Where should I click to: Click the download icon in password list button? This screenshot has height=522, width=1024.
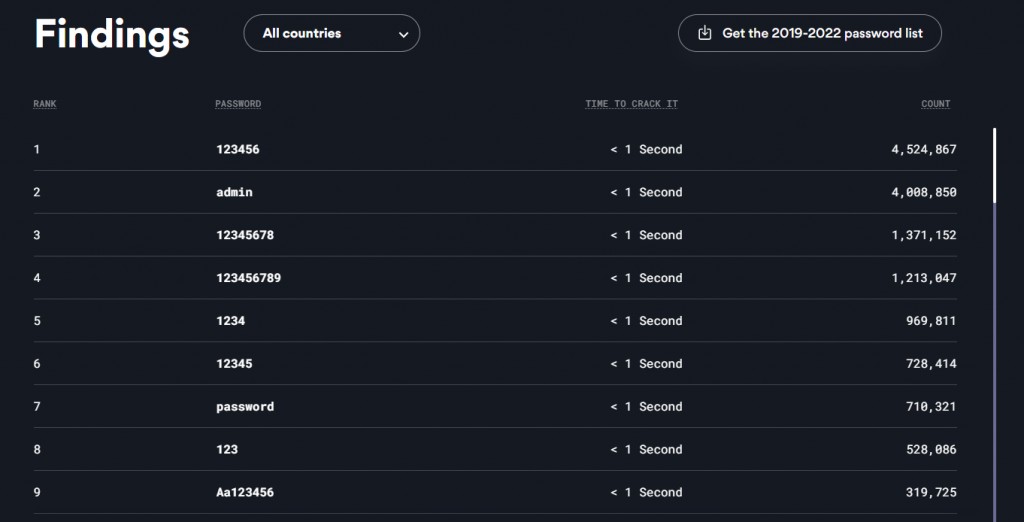[x=704, y=33]
